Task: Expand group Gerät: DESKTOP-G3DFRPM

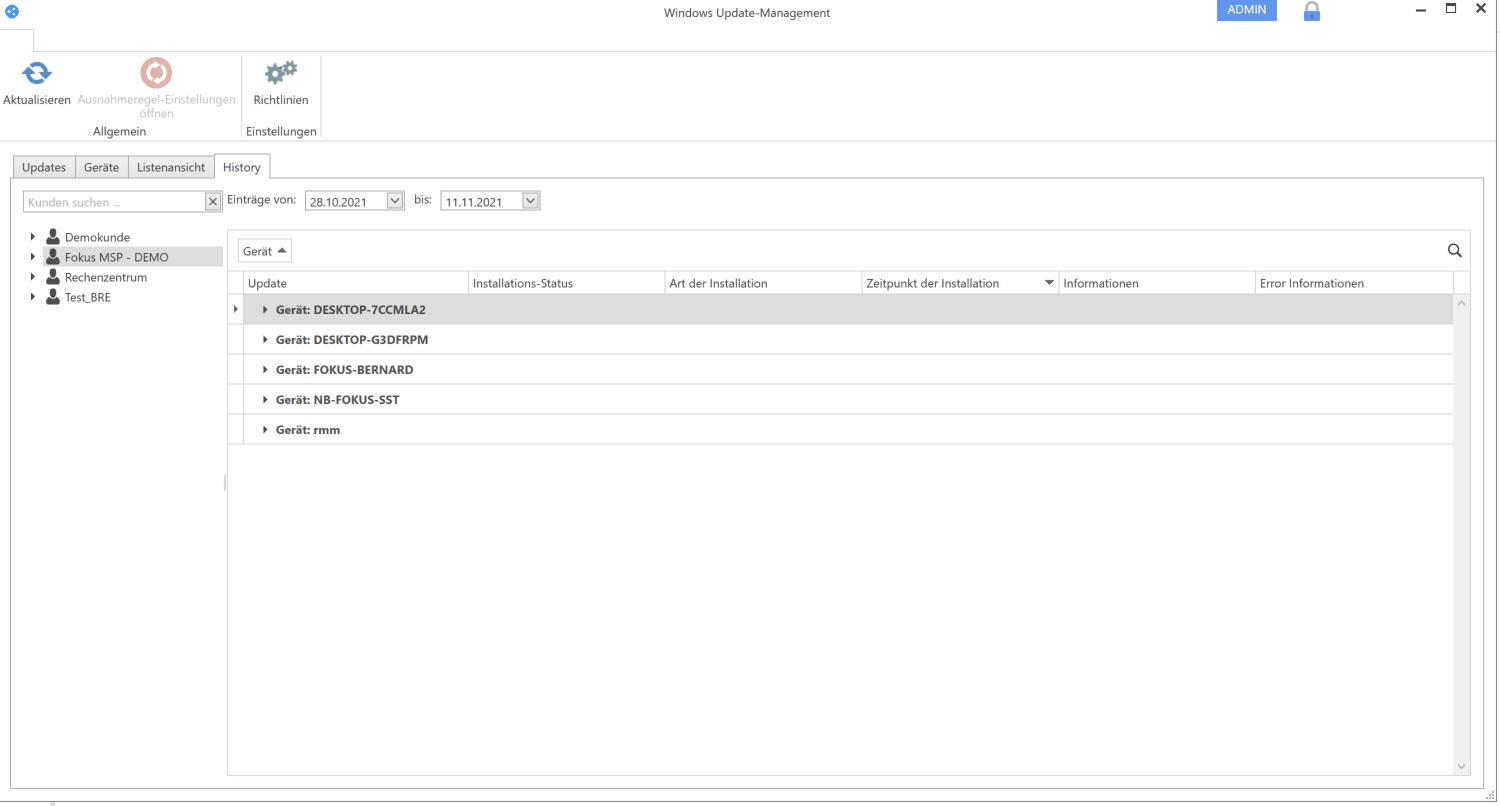Action: 266,340
